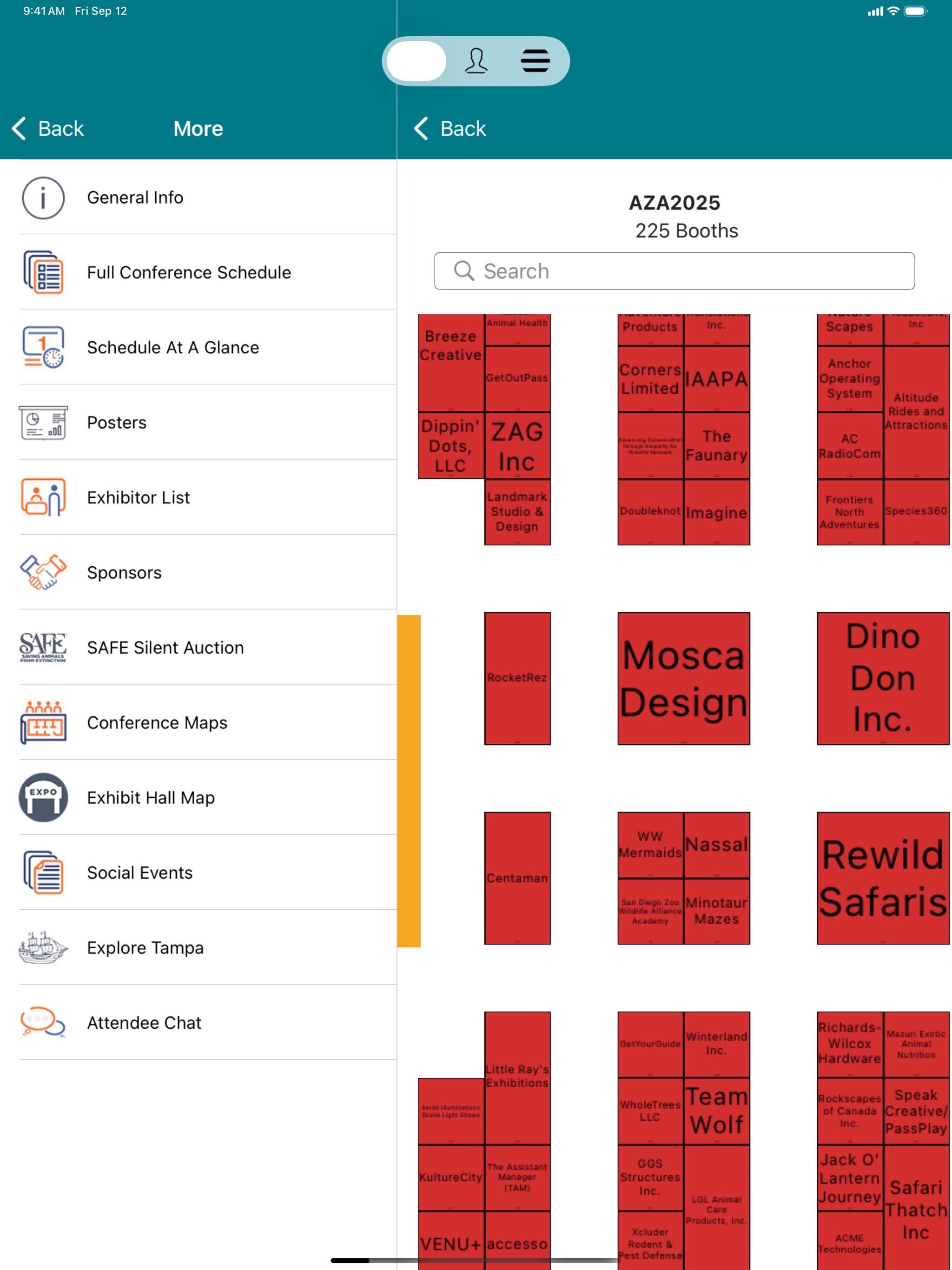Screen dimensions: 952x1270
Task: Tap the Posters presentation icon
Action: pyautogui.click(x=43, y=423)
